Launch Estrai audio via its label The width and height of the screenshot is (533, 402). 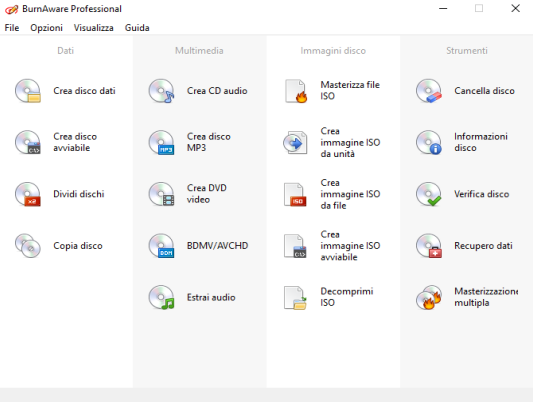[211, 297]
